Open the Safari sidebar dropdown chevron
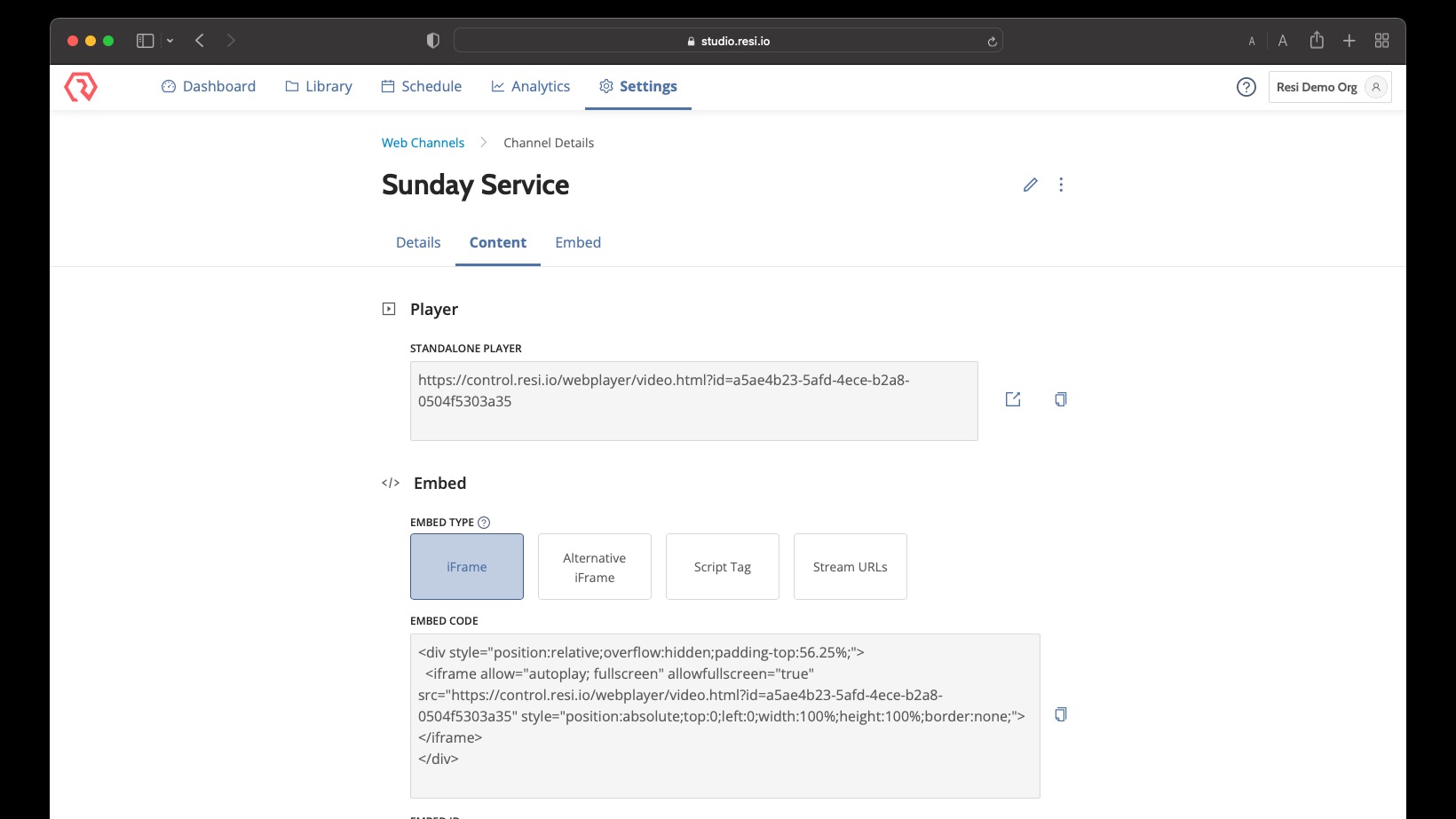The image size is (1456, 819). [170, 41]
